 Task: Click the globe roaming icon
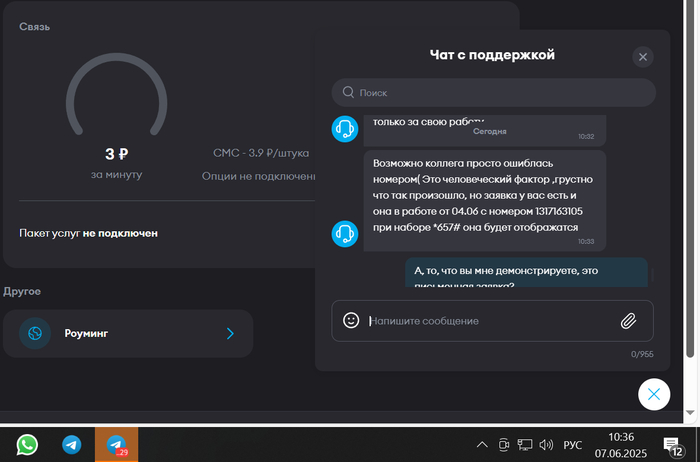(x=35, y=333)
